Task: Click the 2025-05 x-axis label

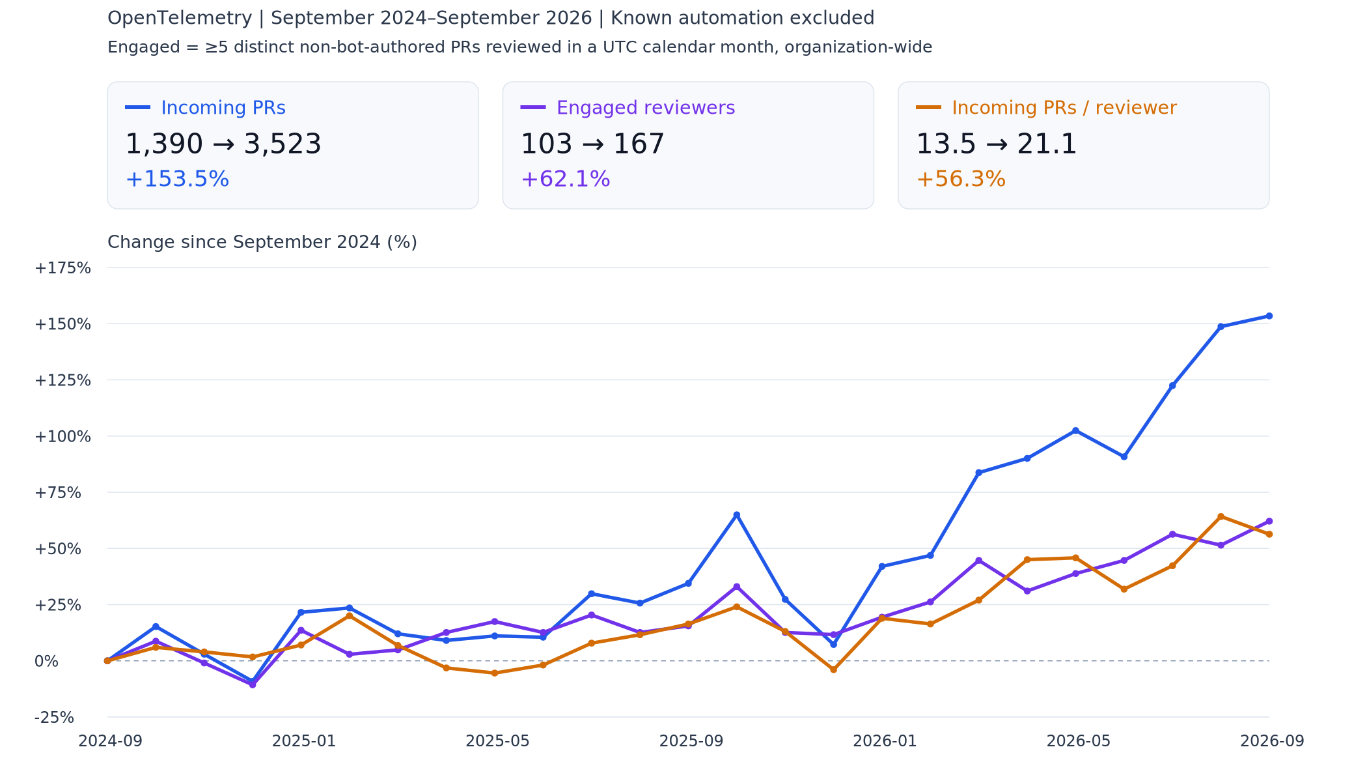Action: pyautogui.click(x=498, y=741)
